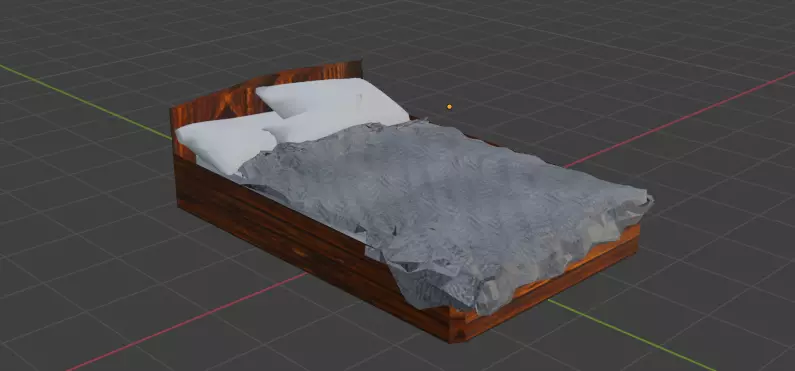
Task: Click the small orange origin dot beside the bed
Action: 449,106
